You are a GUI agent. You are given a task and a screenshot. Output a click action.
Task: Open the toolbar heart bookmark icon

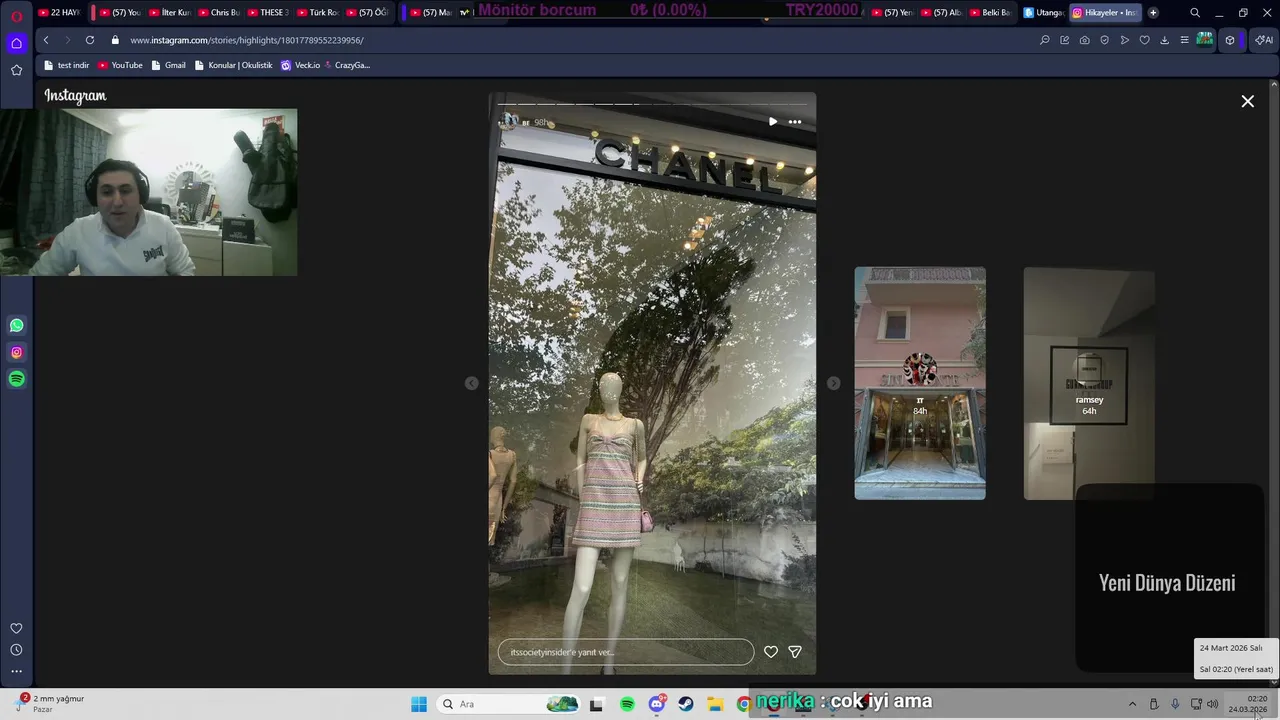click(1145, 40)
